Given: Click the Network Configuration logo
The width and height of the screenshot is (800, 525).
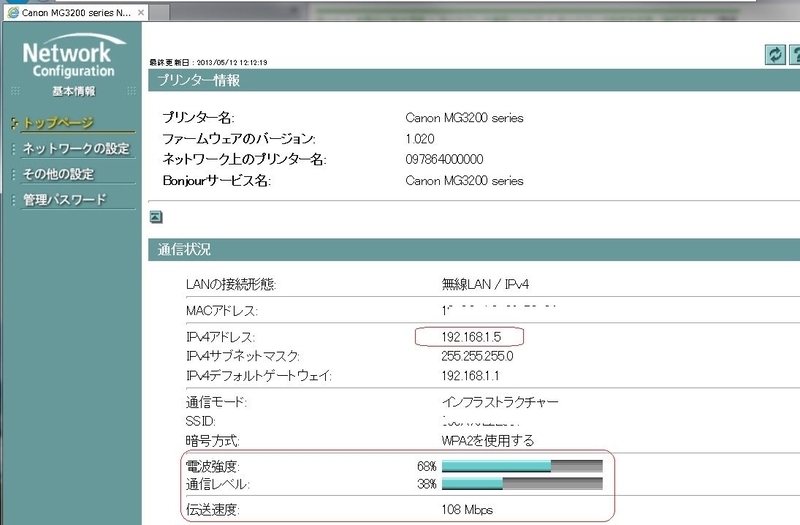Looking at the screenshot, I should 73,56.
